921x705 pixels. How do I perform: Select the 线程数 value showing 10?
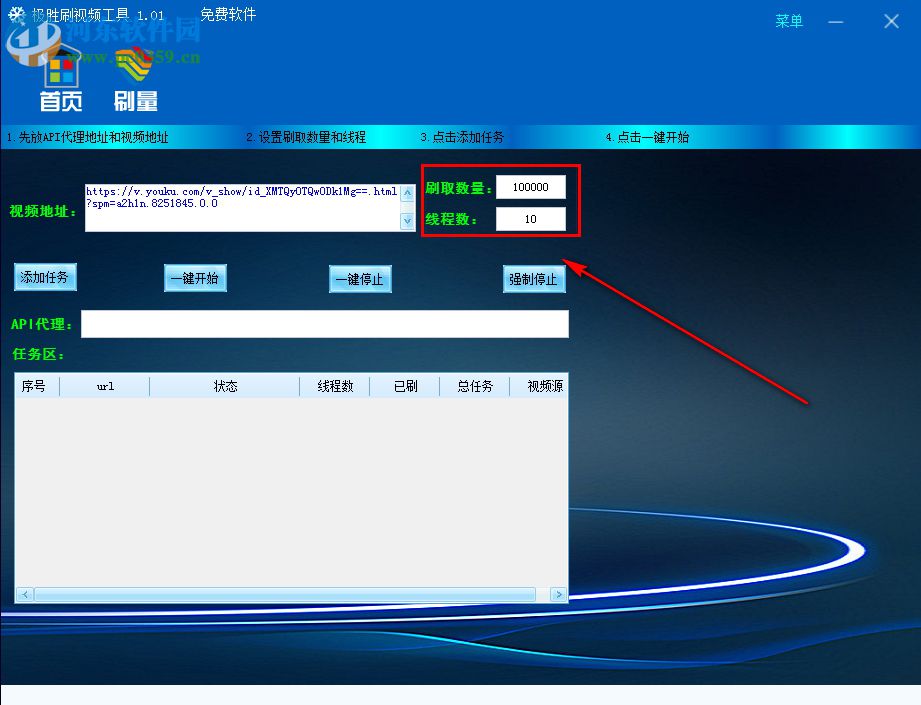[530, 219]
